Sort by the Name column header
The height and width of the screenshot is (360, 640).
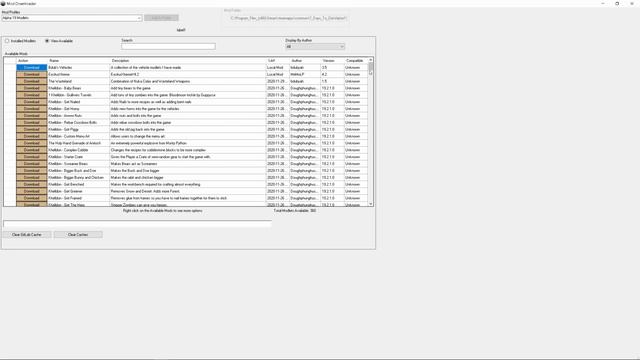coord(78,60)
